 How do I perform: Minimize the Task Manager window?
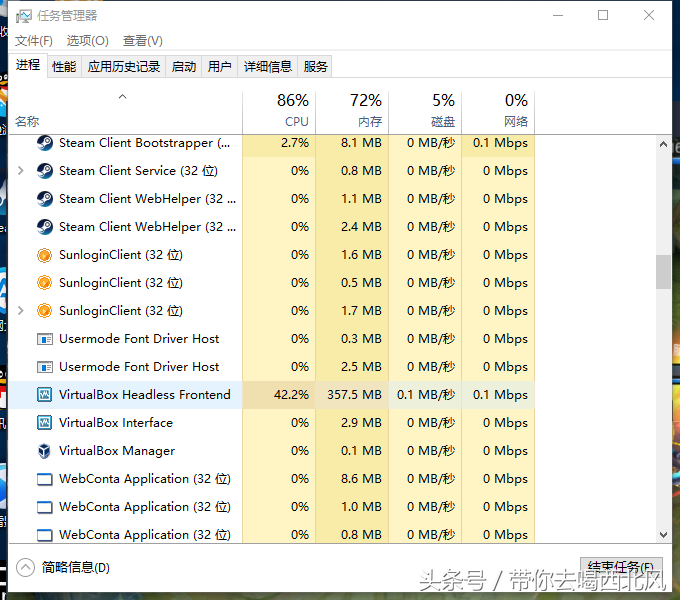coord(558,16)
